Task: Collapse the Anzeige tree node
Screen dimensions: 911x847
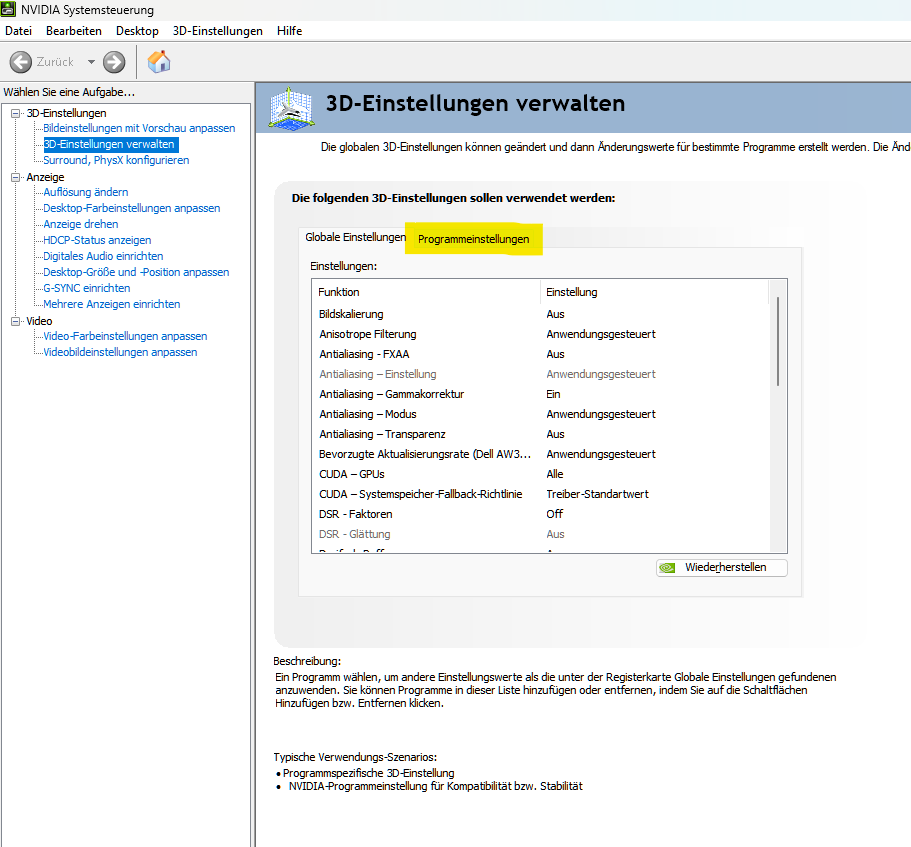Action: 16,177
